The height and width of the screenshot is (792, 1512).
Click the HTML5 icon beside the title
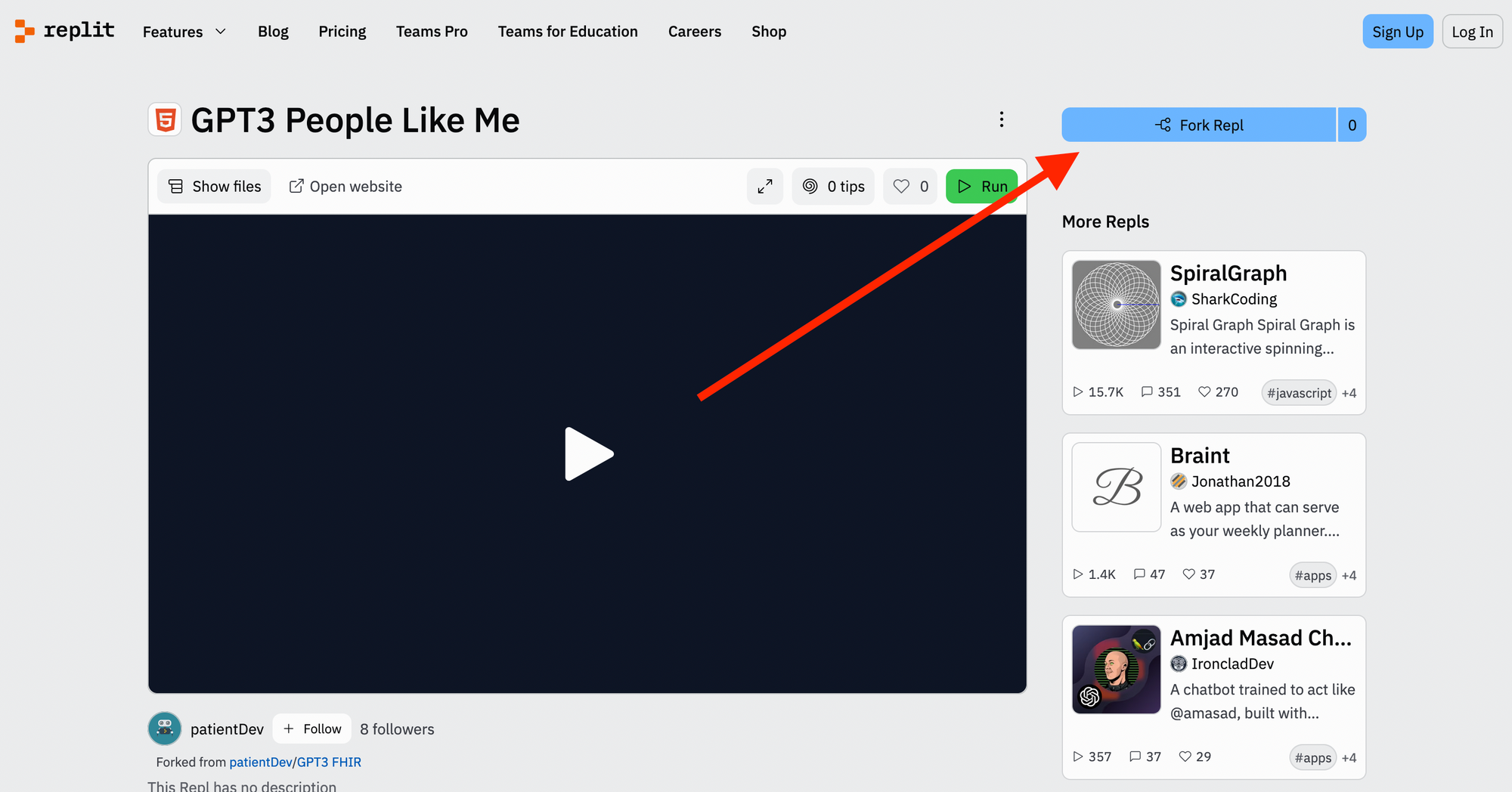pos(165,119)
